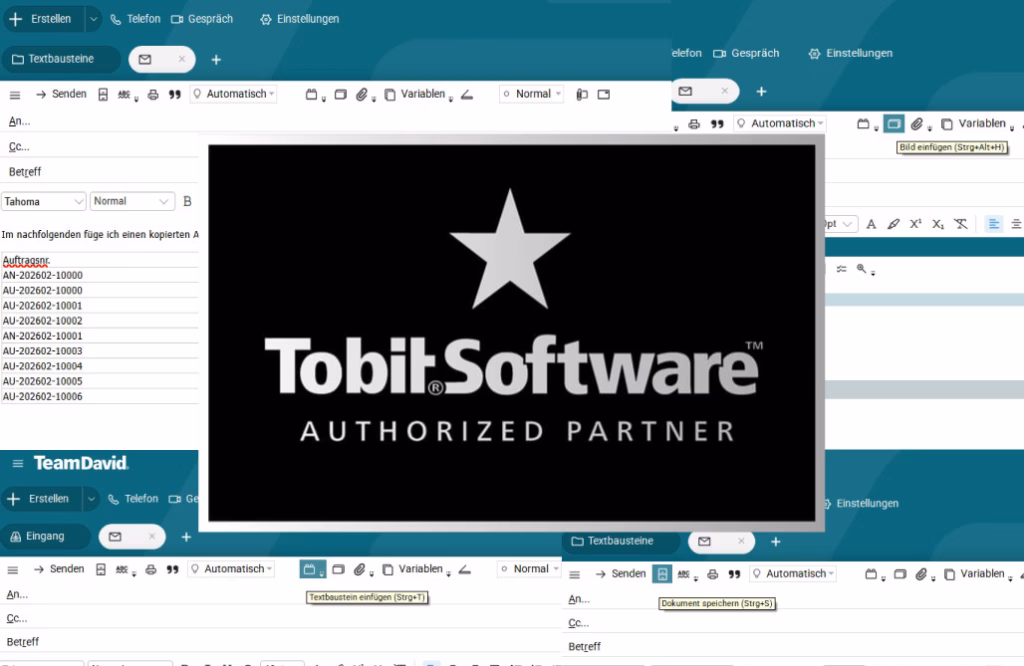The height and width of the screenshot is (666, 1024).
Task: Click Senden in the top-left mail toolbar
Action: coord(61,94)
